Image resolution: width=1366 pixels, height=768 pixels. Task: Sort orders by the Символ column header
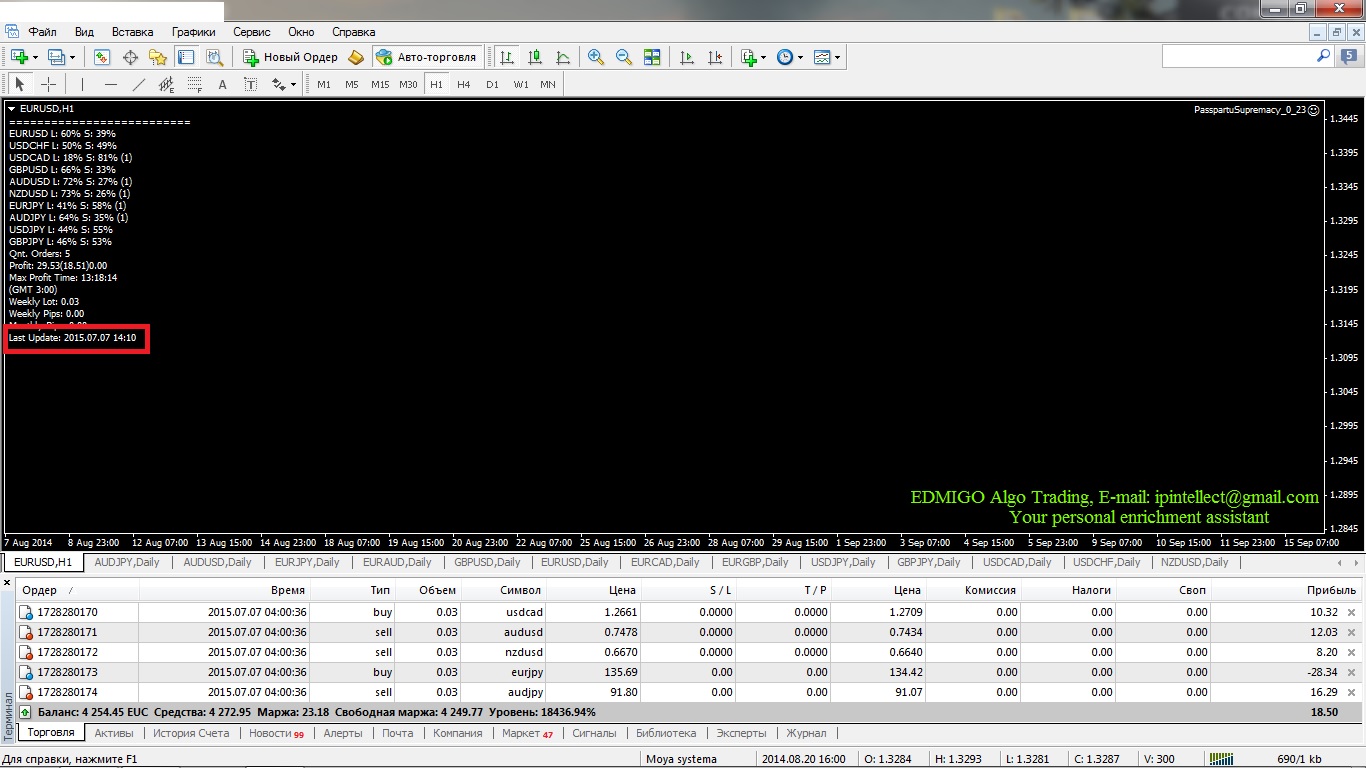pyautogui.click(x=504, y=590)
